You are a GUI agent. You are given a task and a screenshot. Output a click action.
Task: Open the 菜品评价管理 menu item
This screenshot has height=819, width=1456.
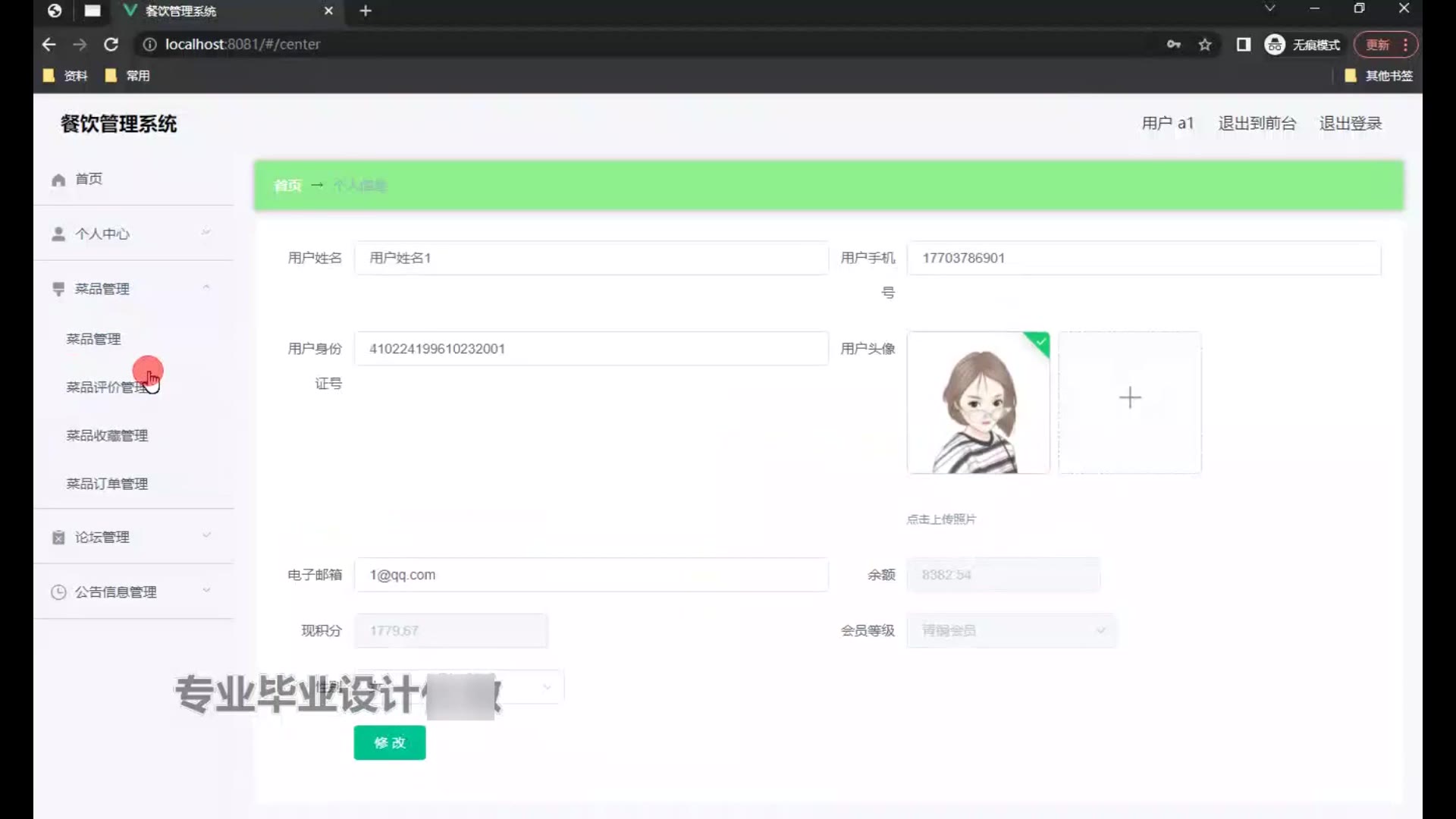[x=106, y=388]
